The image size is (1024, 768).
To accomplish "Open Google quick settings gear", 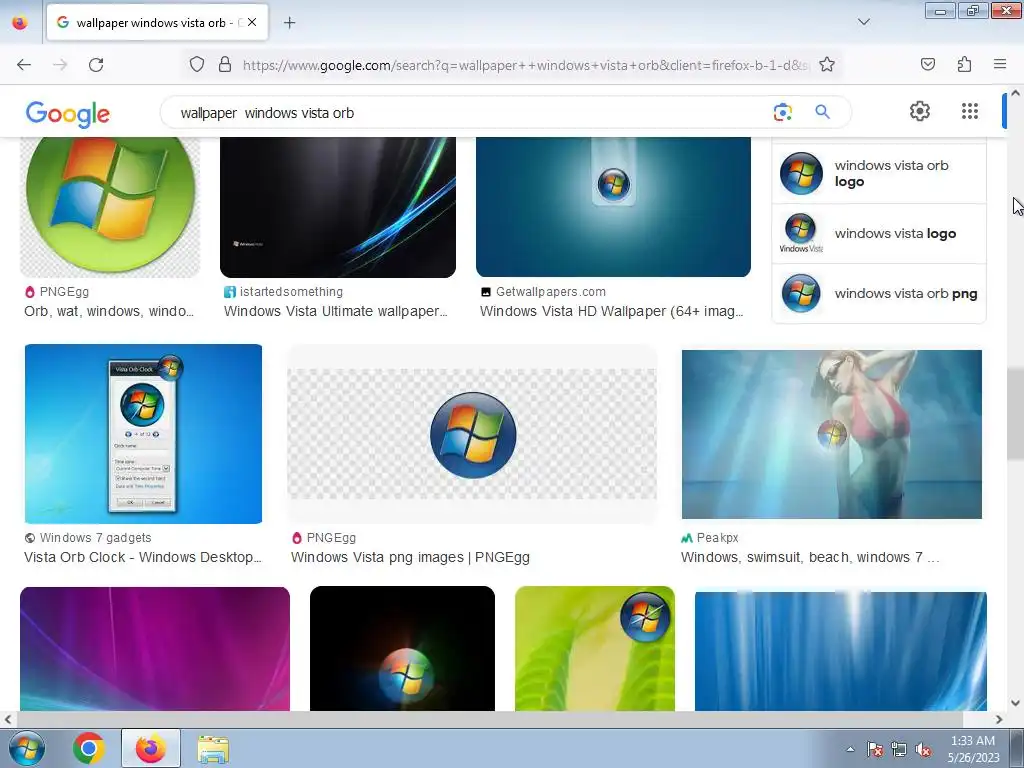I will [x=920, y=111].
